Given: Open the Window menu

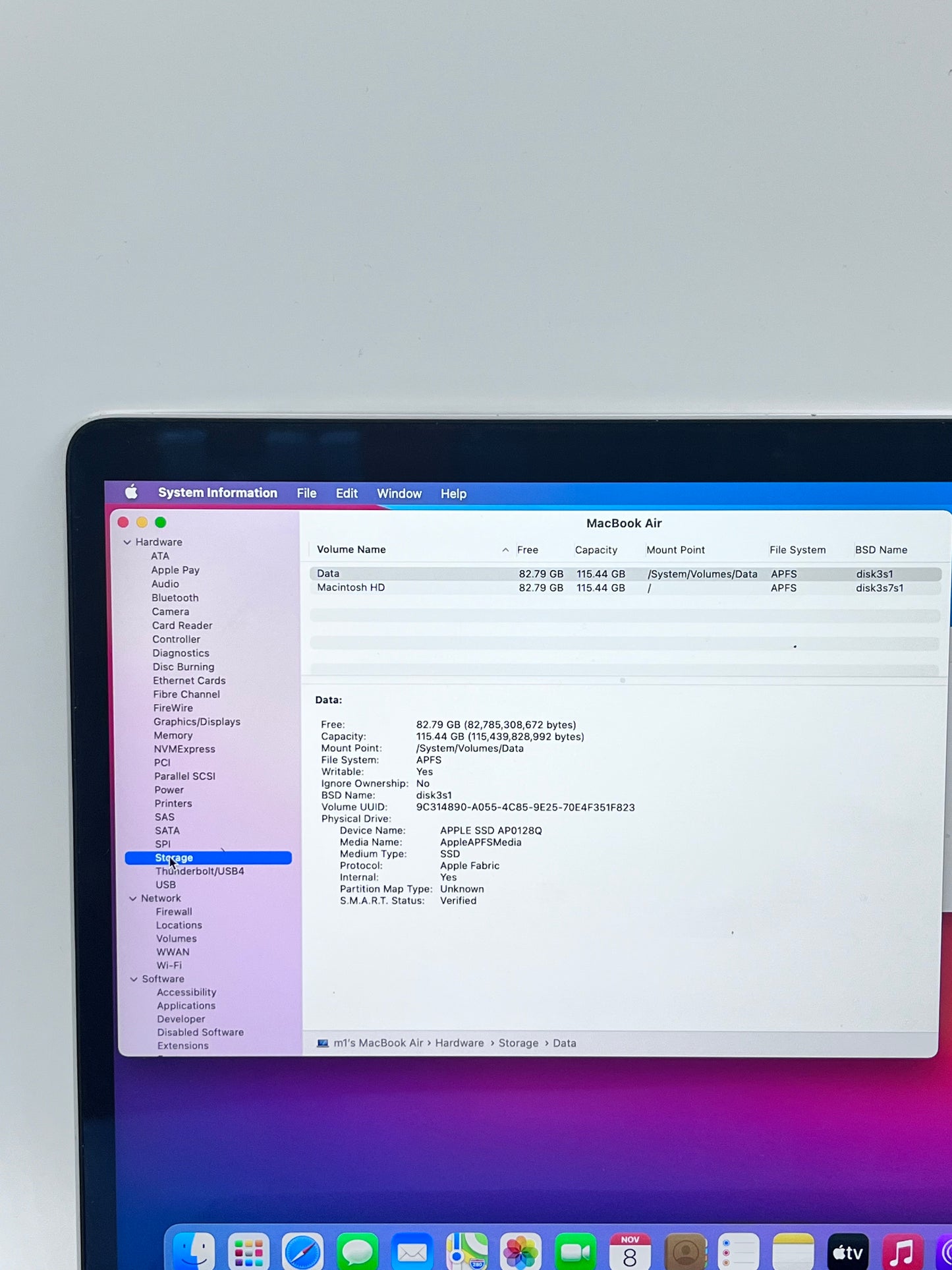Looking at the screenshot, I should pos(399,494).
